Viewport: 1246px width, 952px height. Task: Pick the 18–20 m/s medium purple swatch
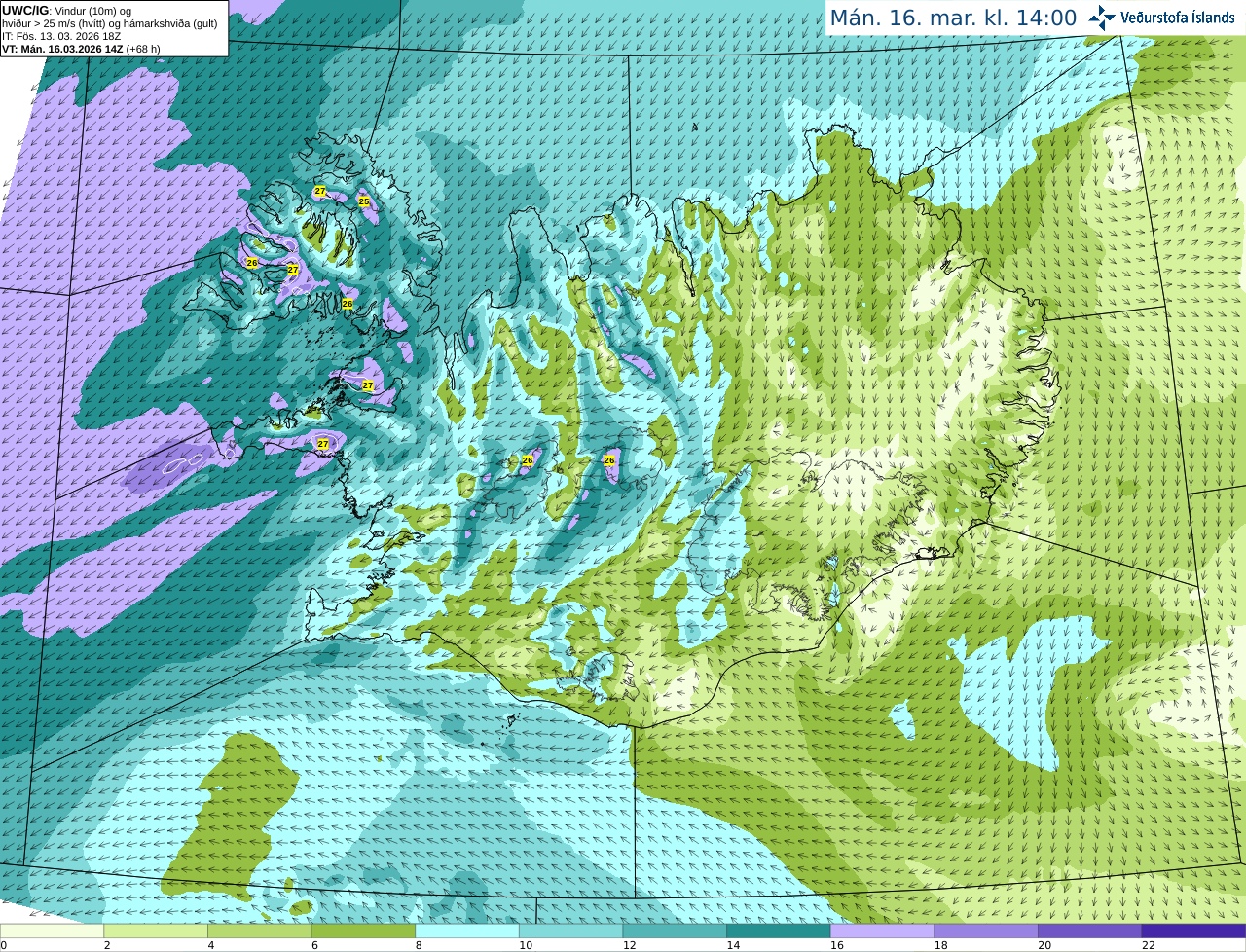click(x=986, y=932)
